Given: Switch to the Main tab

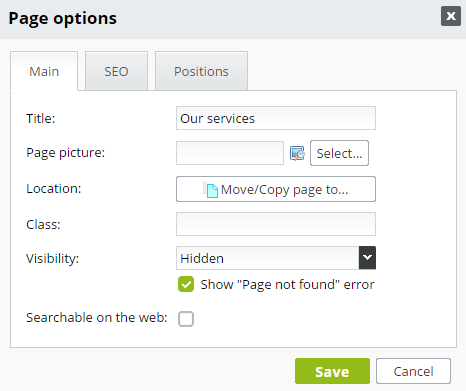Looking at the screenshot, I should pyautogui.click(x=44, y=71).
